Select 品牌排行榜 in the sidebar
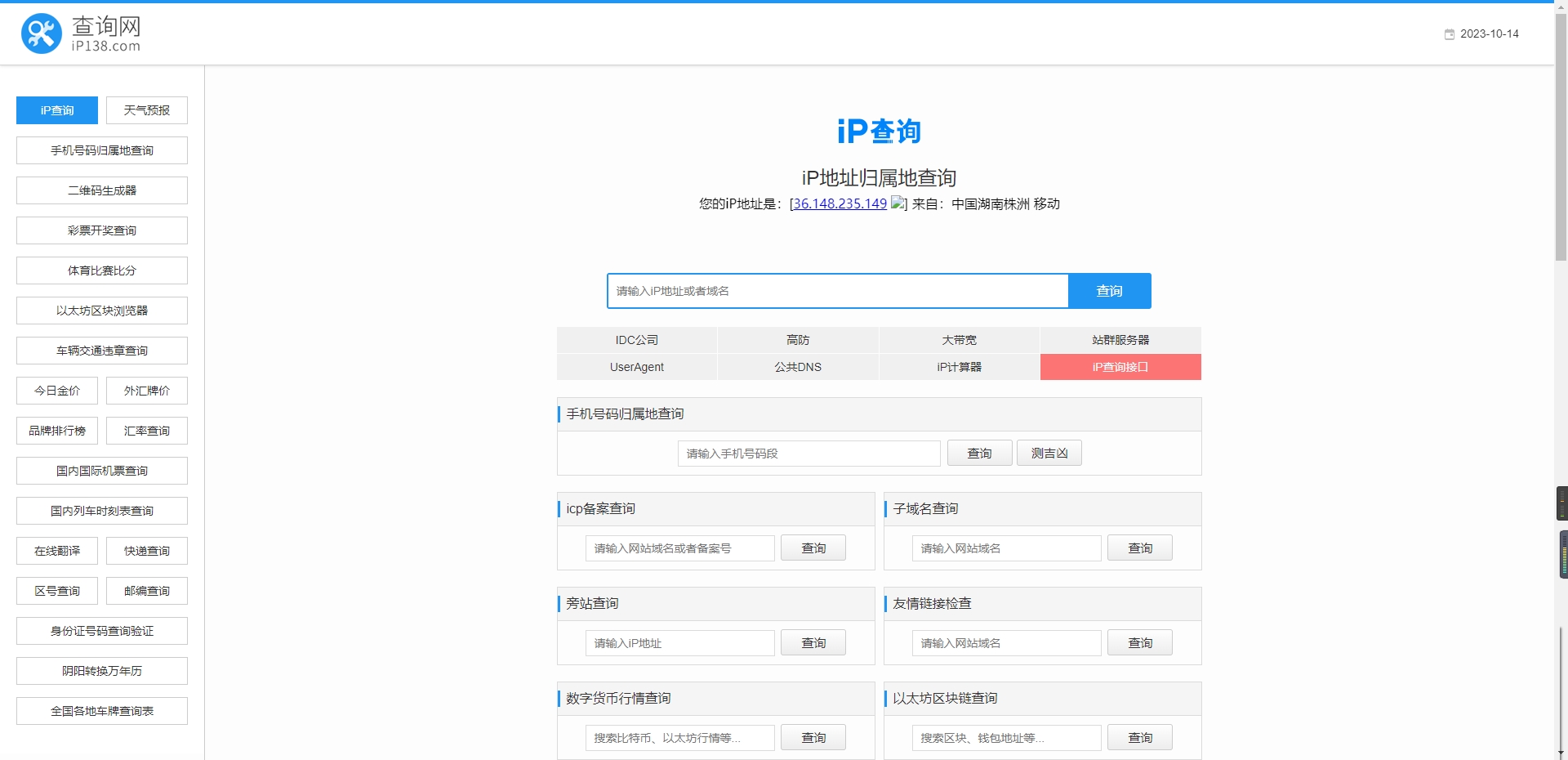 coord(57,431)
